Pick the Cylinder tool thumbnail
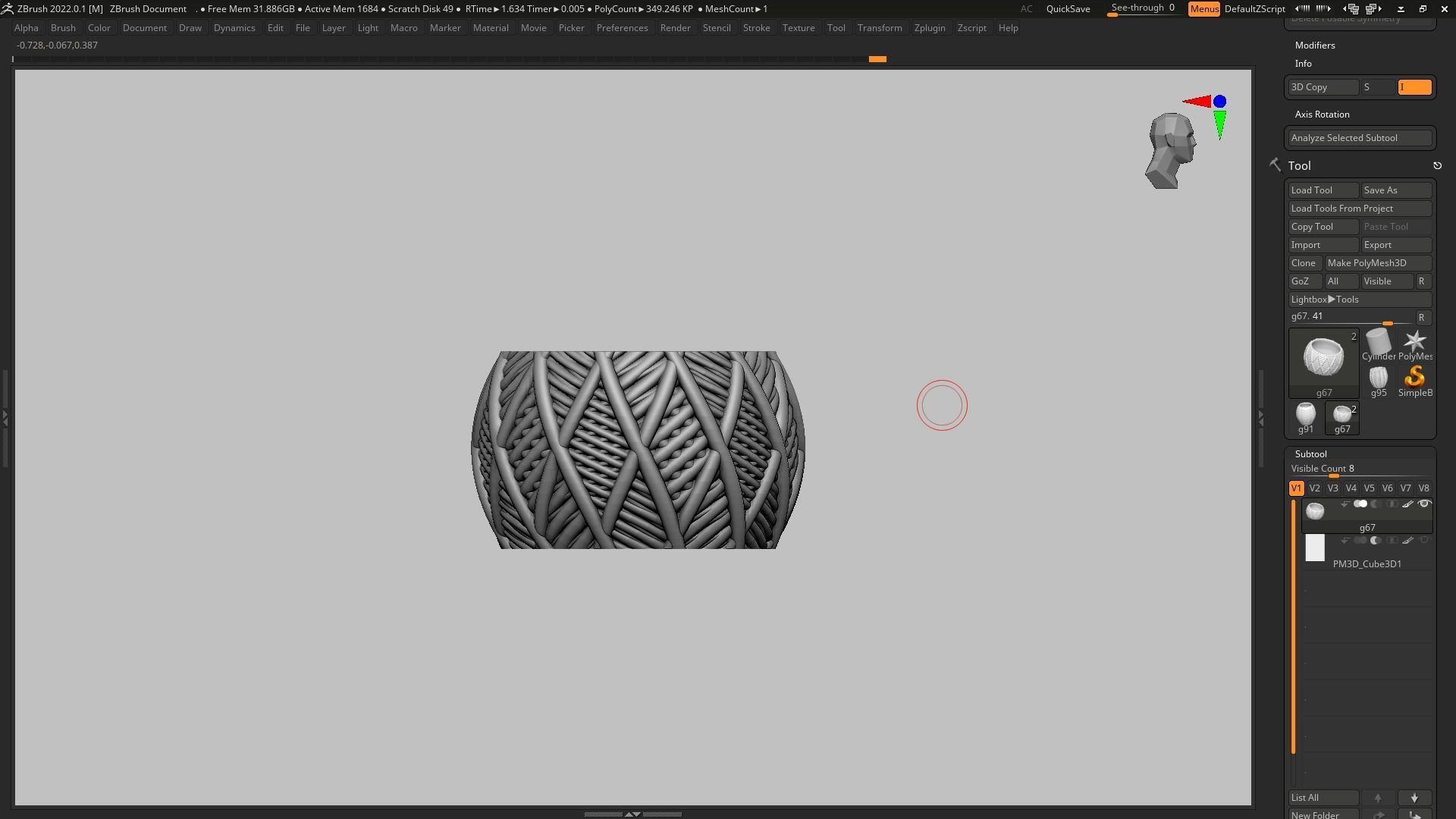The height and width of the screenshot is (819, 1456). pos(1378,342)
